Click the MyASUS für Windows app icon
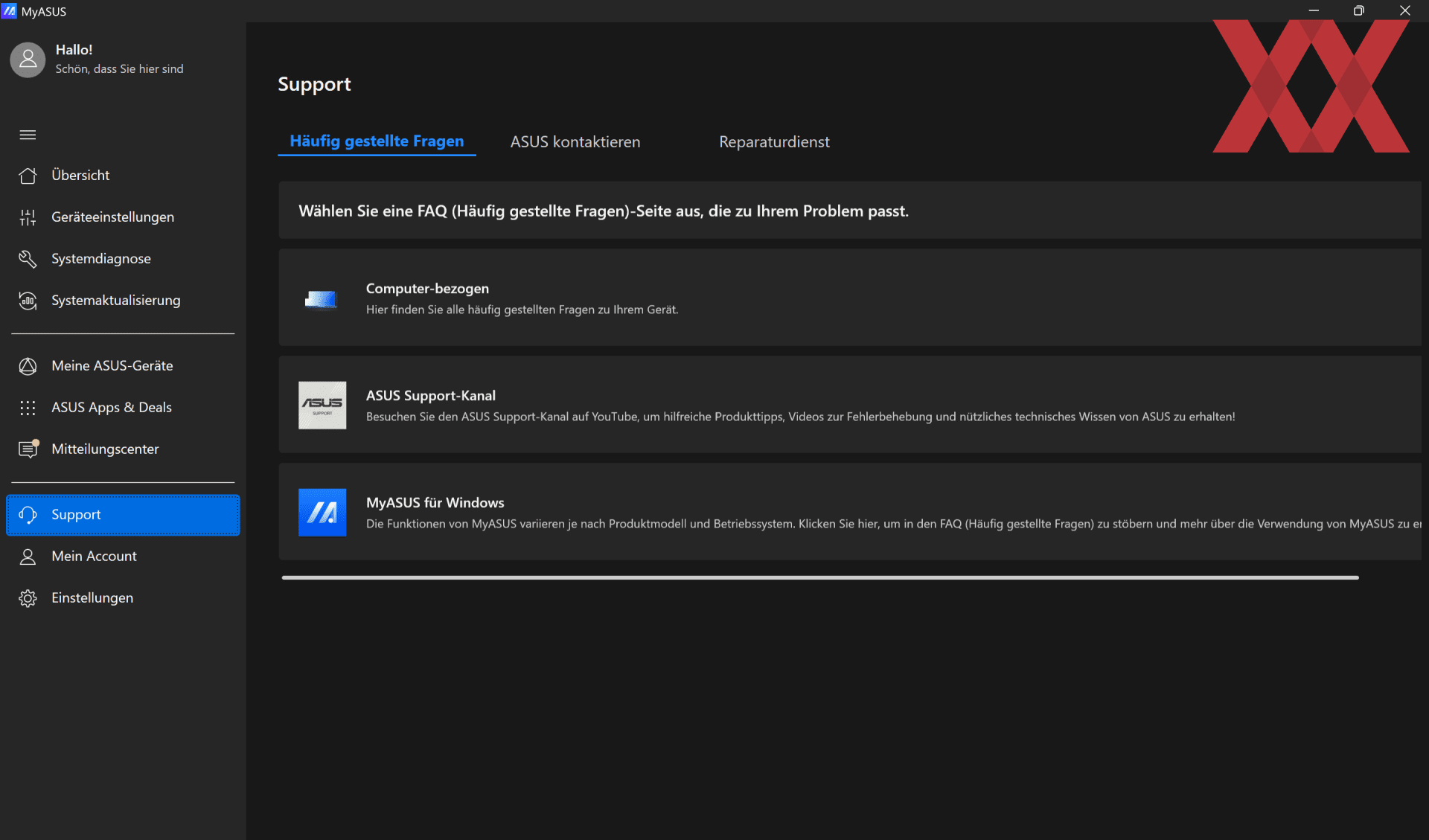The width and height of the screenshot is (1429, 840). pos(322,513)
